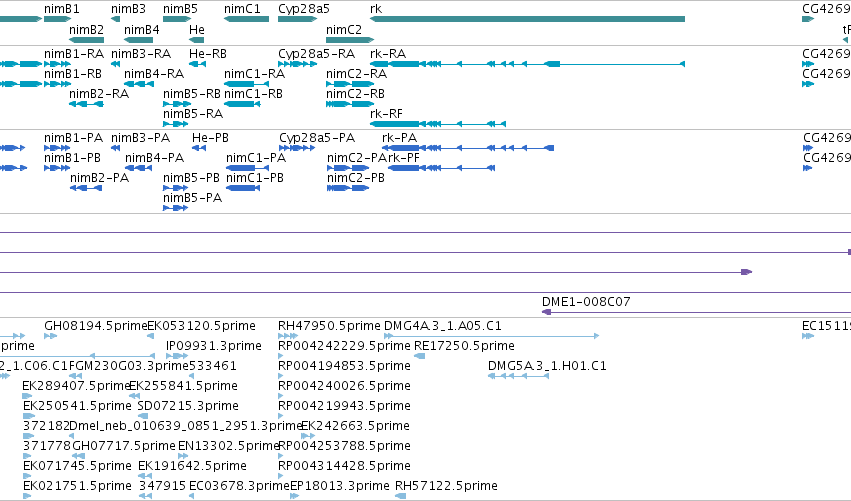Select the nimC1-RB transcript label
This screenshot has width=851, height=501.
tap(253, 94)
